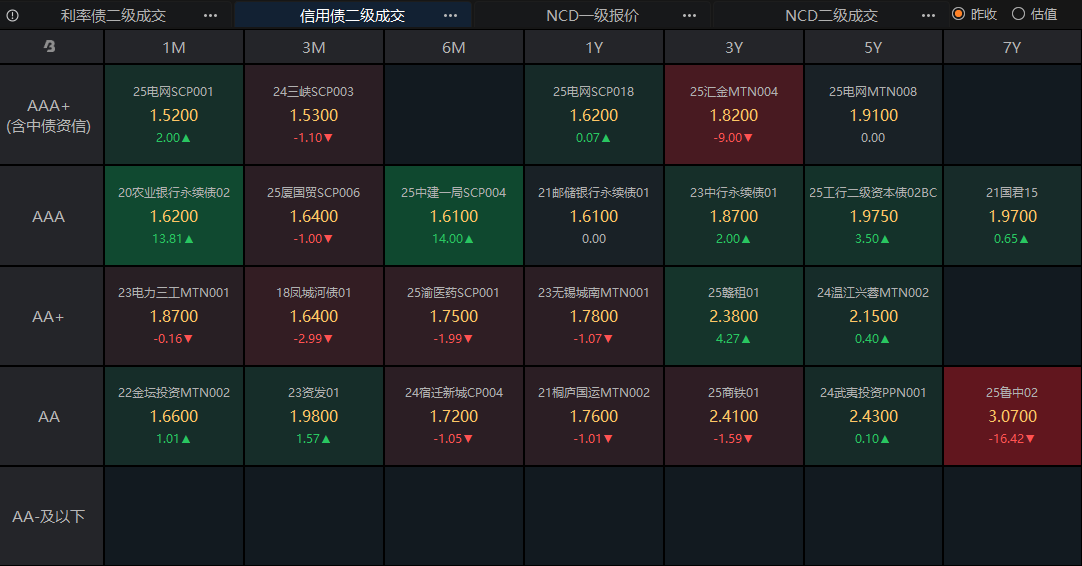Open the ellipsis menu beside 利率债二级成交
This screenshot has height=566, width=1082.
point(210,15)
